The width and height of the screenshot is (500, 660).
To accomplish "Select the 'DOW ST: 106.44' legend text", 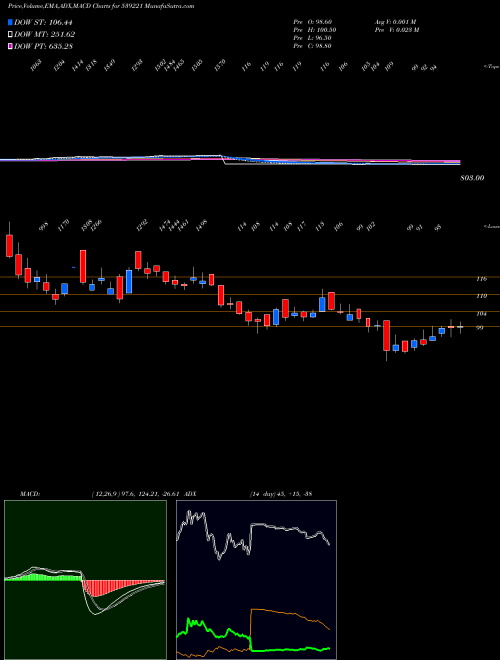I will click(x=44, y=23).
